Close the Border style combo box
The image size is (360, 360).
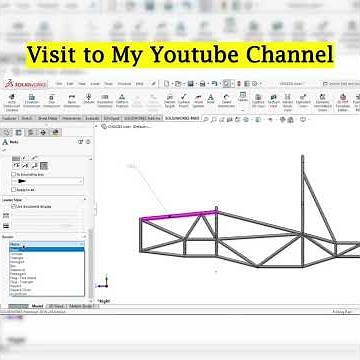click(47, 244)
